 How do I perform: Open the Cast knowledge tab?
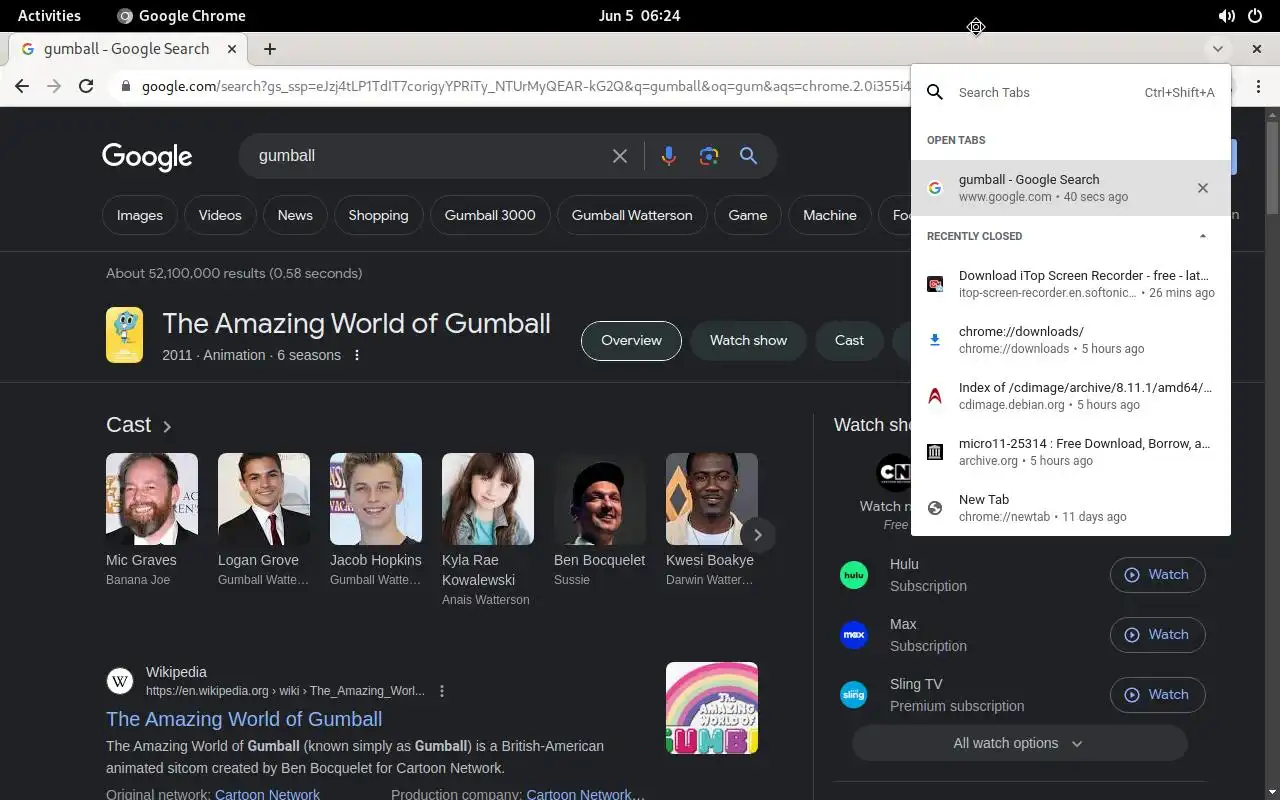pos(849,340)
